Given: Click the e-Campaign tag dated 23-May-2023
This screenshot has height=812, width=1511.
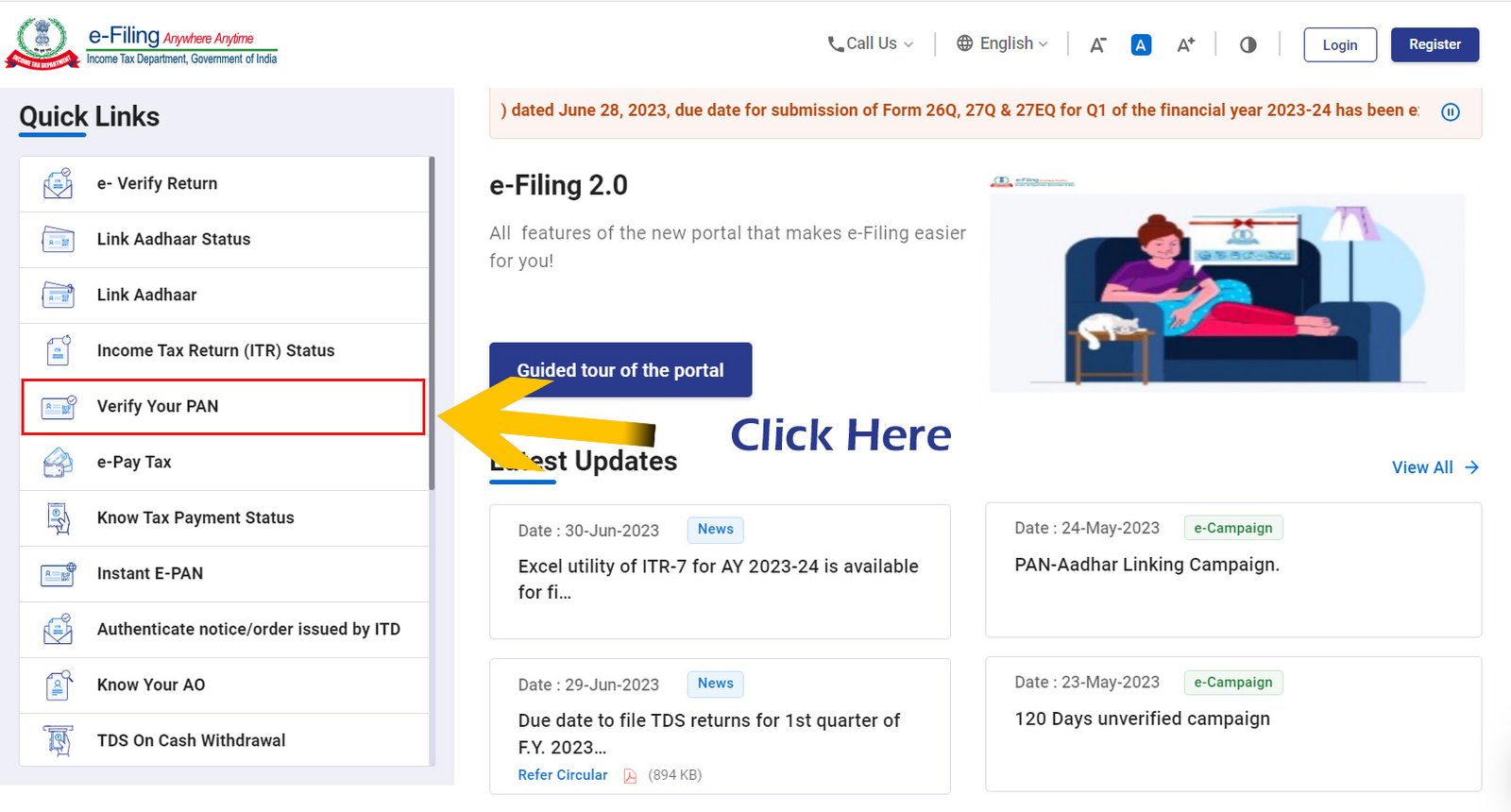Looking at the screenshot, I should (x=1233, y=682).
